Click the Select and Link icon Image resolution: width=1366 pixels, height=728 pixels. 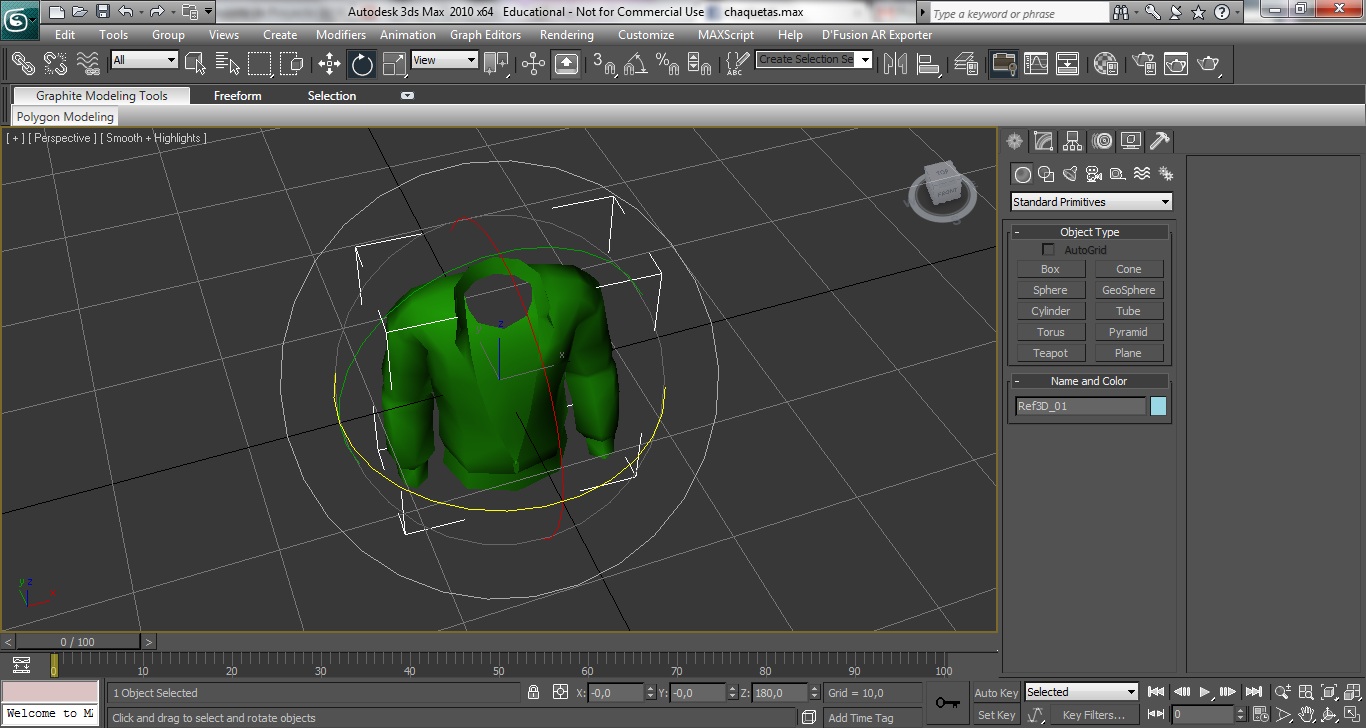(x=23, y=64)
